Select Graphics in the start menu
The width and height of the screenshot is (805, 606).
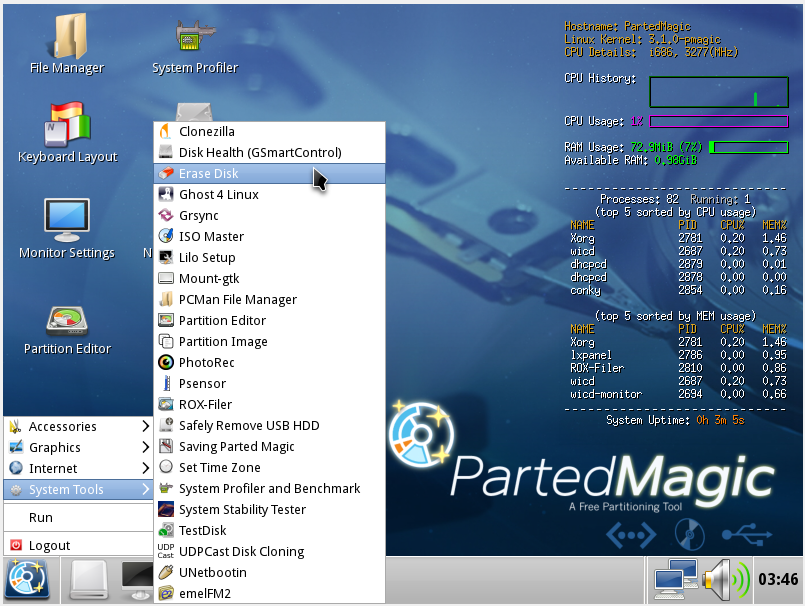pyautogui.click(x=79, y=447)
